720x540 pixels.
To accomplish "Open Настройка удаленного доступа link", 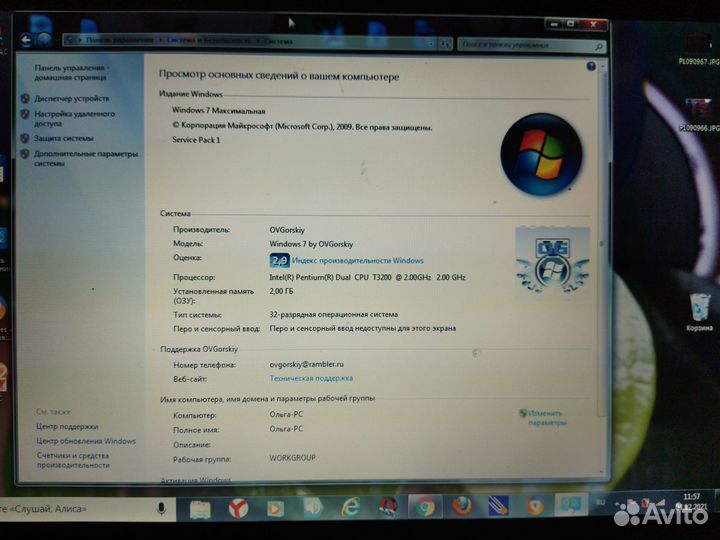I will pyautogui.click(x=74, y=118).
